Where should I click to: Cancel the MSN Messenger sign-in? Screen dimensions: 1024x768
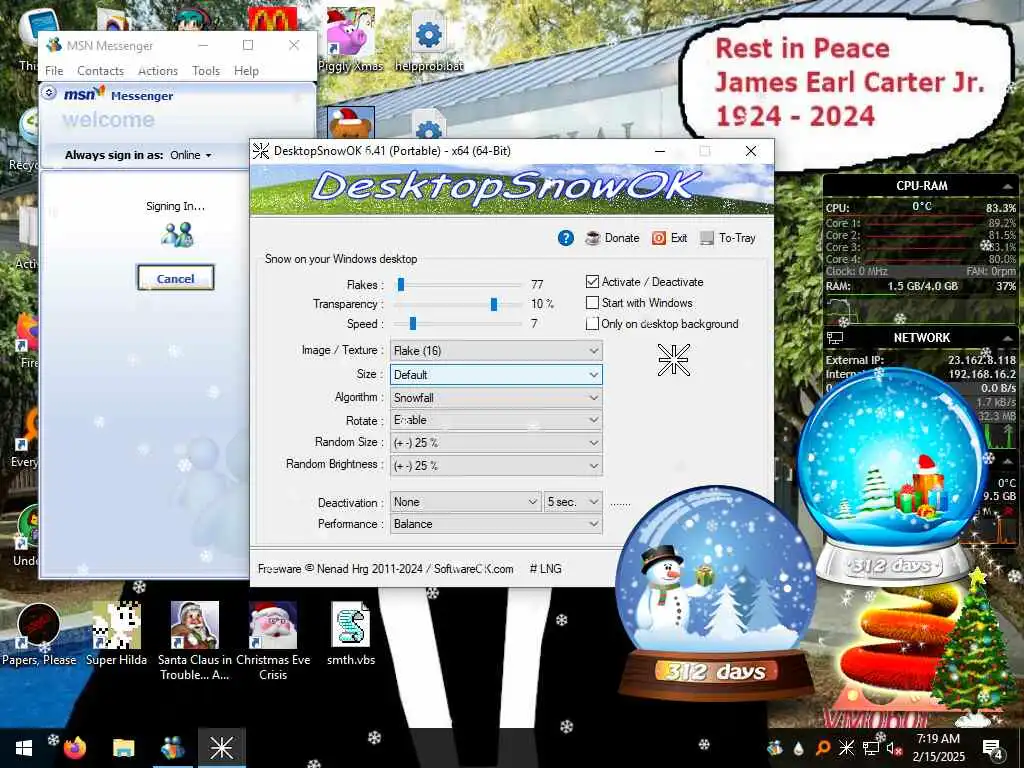(175, 278)
